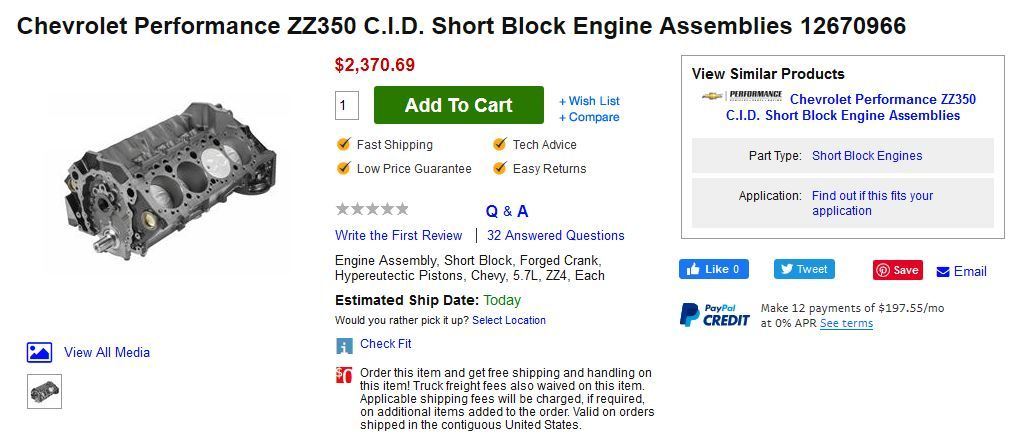Click the Chevrolet Performance brand logo
Image resolution: width=1017 pixels, height=438 pixels.
(741, 97)
